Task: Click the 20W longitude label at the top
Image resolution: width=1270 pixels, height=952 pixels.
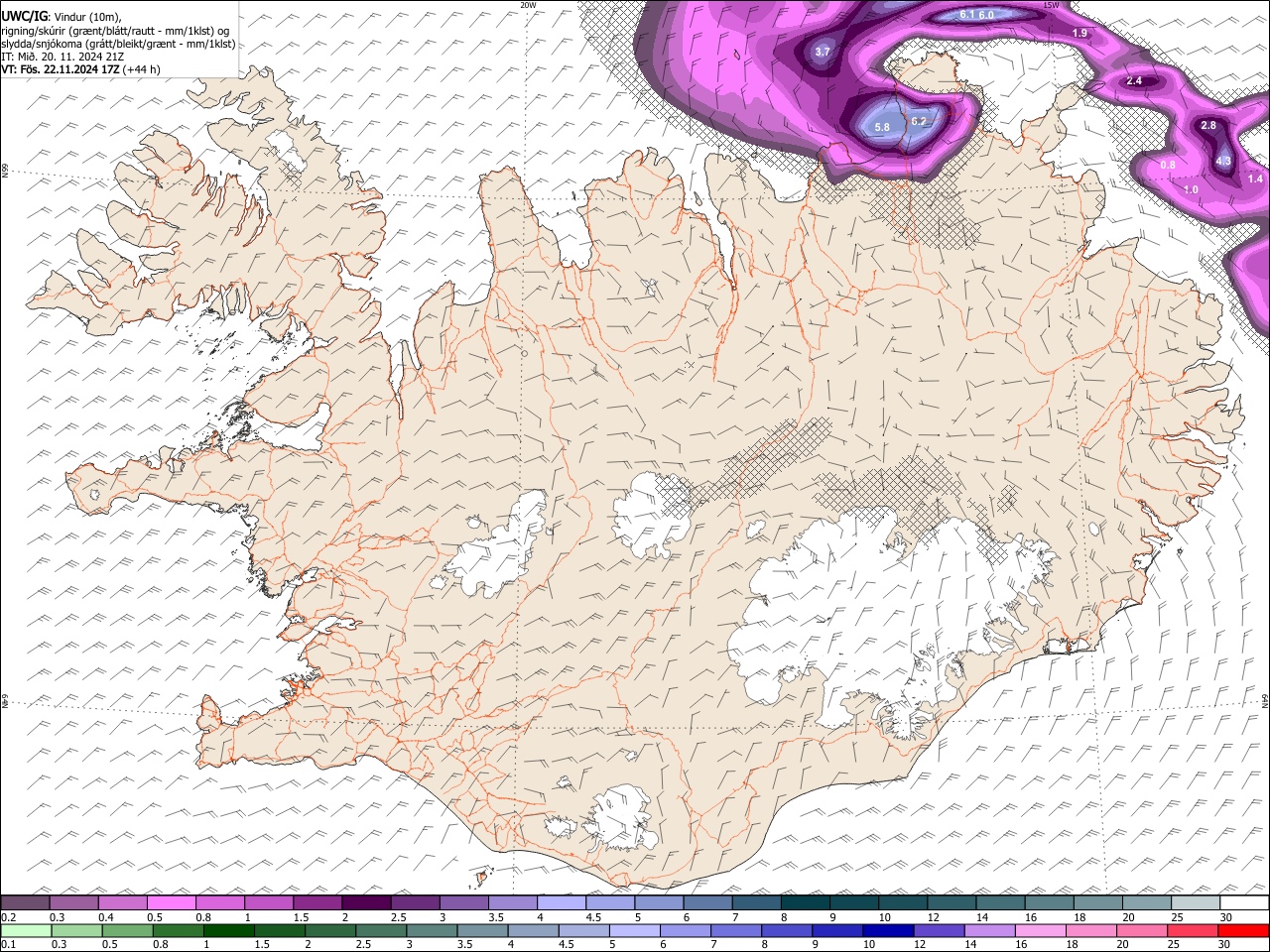Action: pos(528,5)
